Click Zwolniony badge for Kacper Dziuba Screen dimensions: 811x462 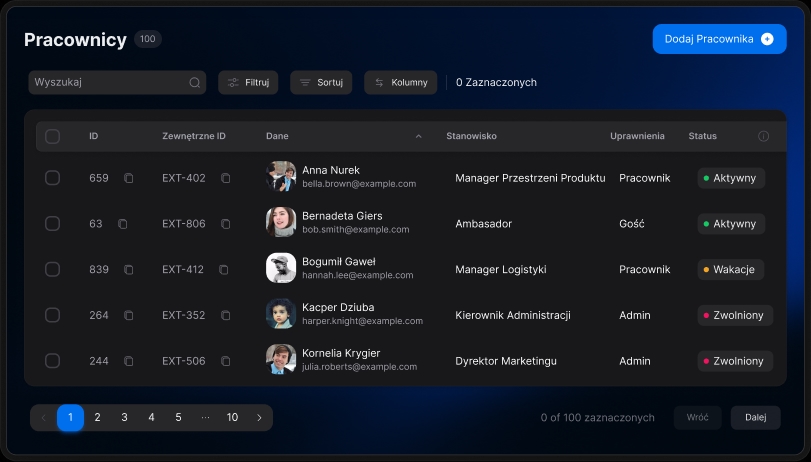[735, 315]
